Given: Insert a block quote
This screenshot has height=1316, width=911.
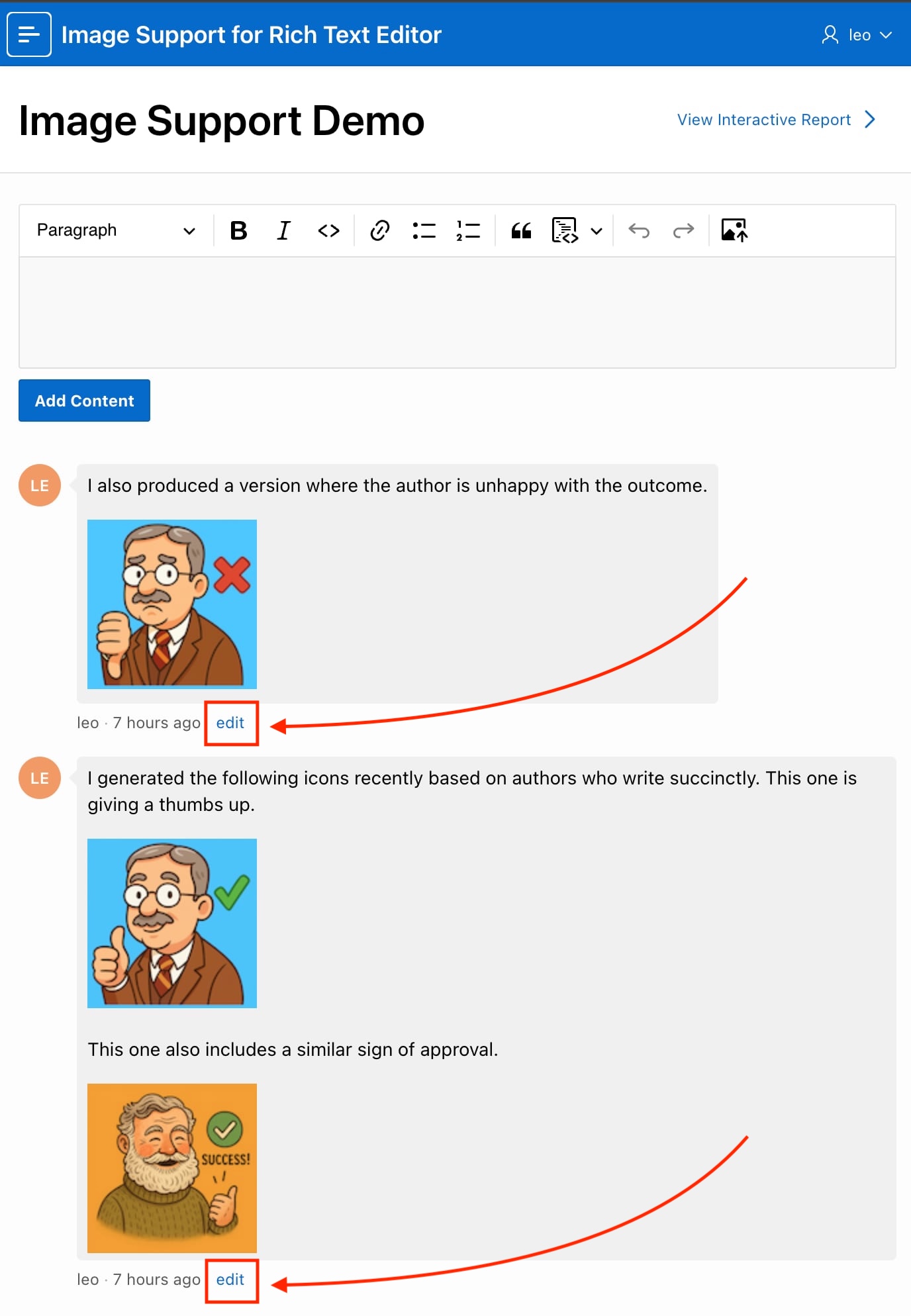Looking at the screenshot, I should [521, 230].
